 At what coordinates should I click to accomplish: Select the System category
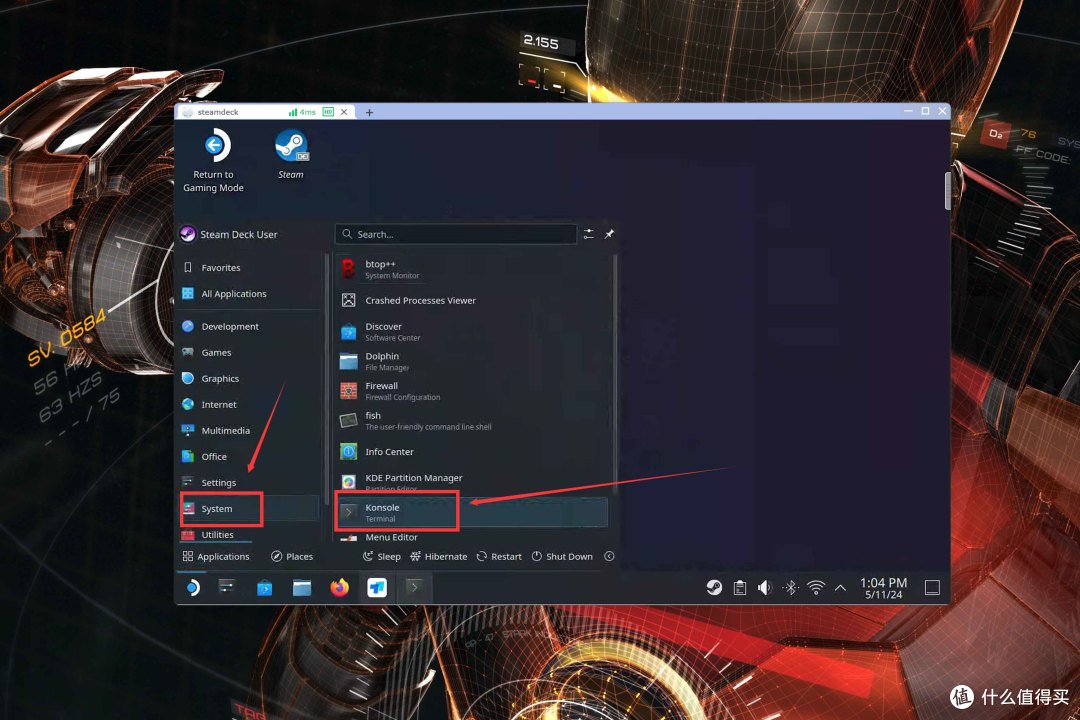coord(249,508)
